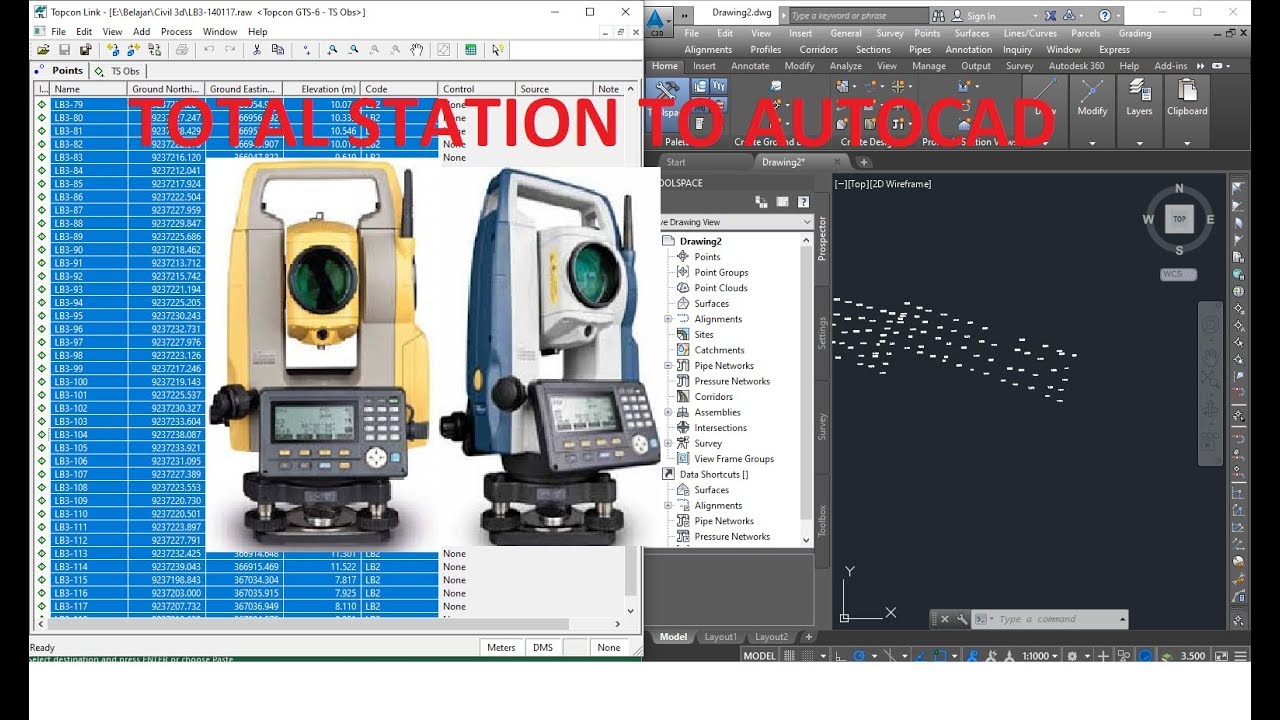Click the Meters status bar button
This screenshot has height=720, width=1280.
[x=501, y=648]
